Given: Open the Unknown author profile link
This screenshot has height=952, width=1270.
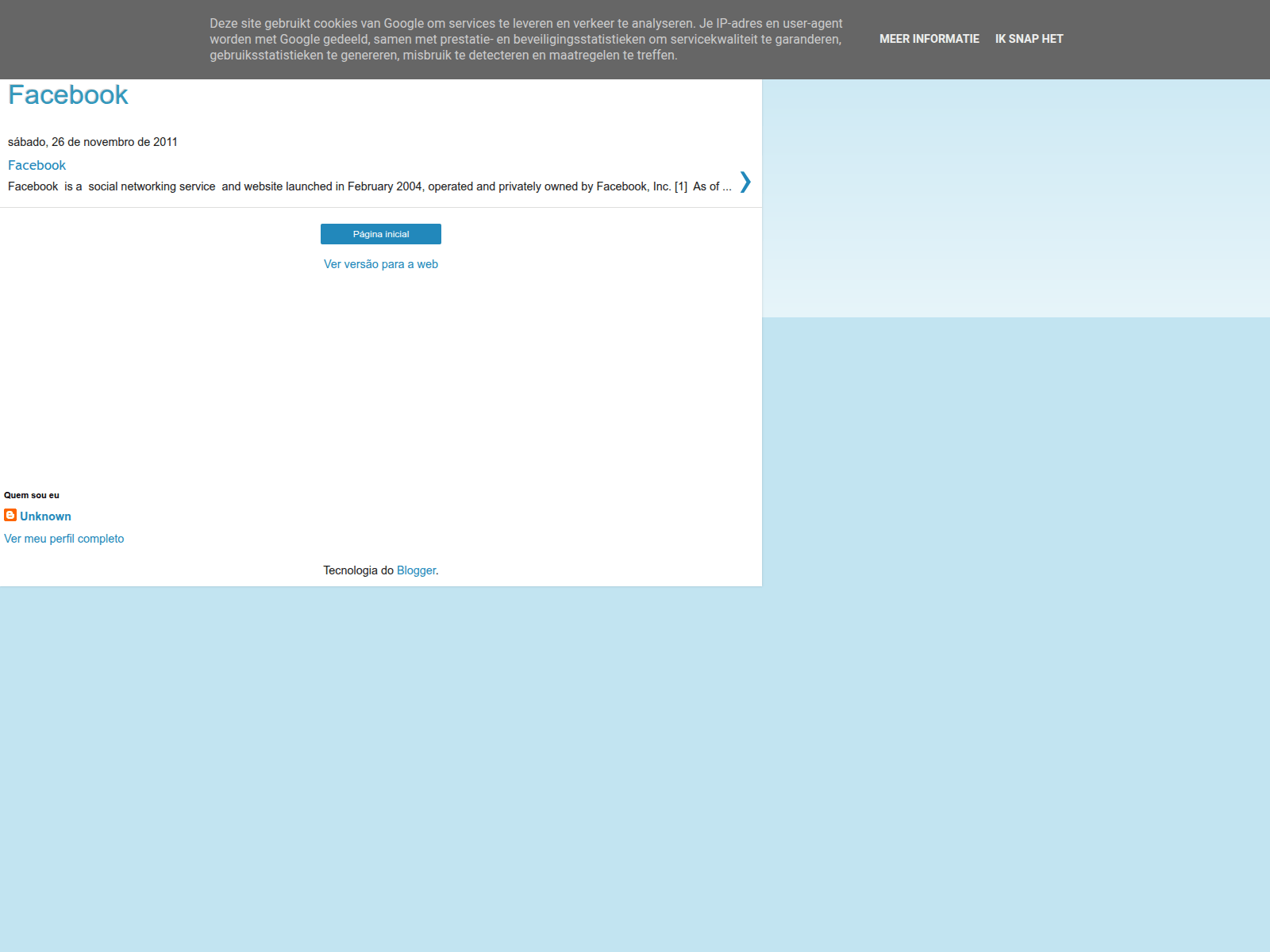Looking at the screenshot, I should click(x=45, y=516).
